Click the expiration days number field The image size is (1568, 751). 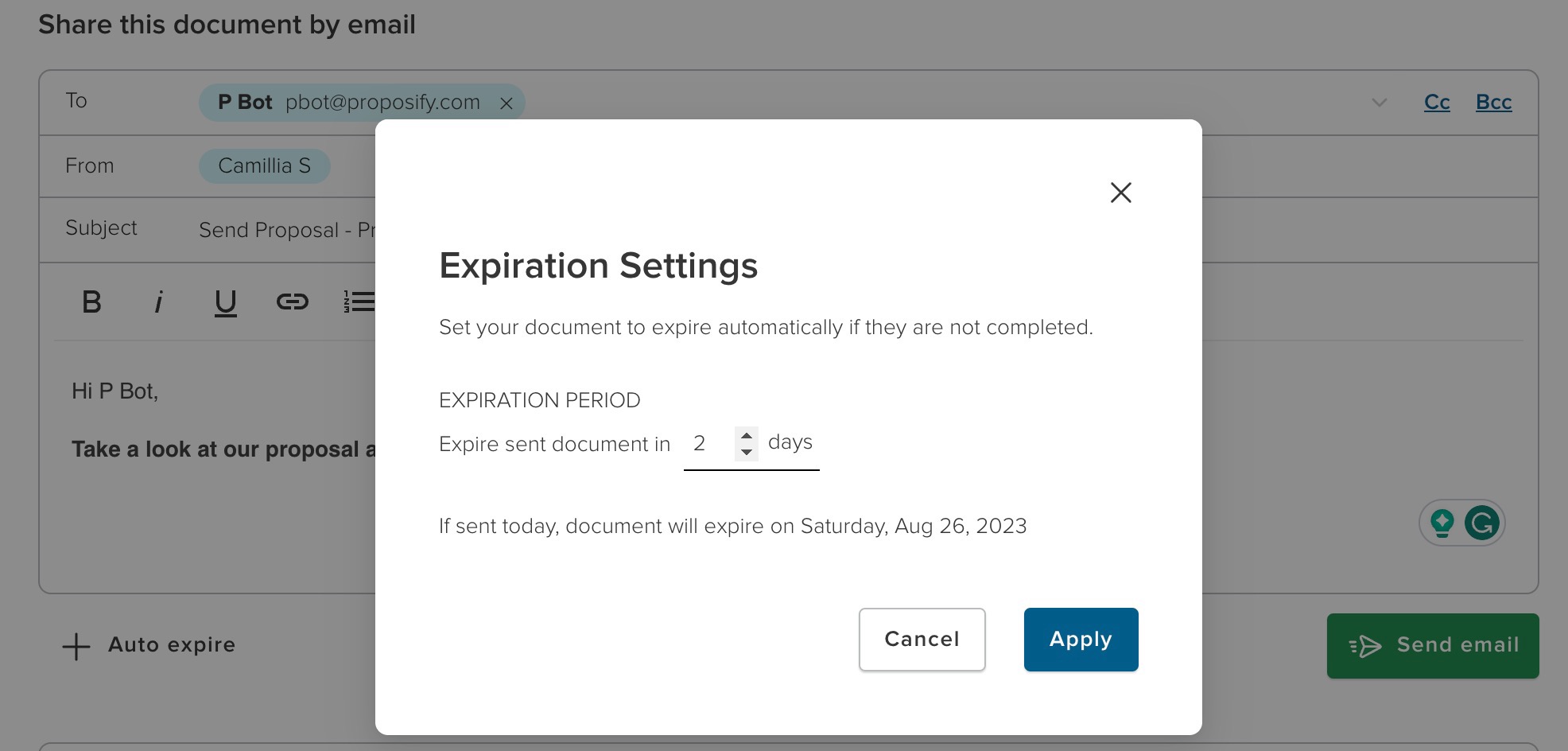click(x=708, y=444)
